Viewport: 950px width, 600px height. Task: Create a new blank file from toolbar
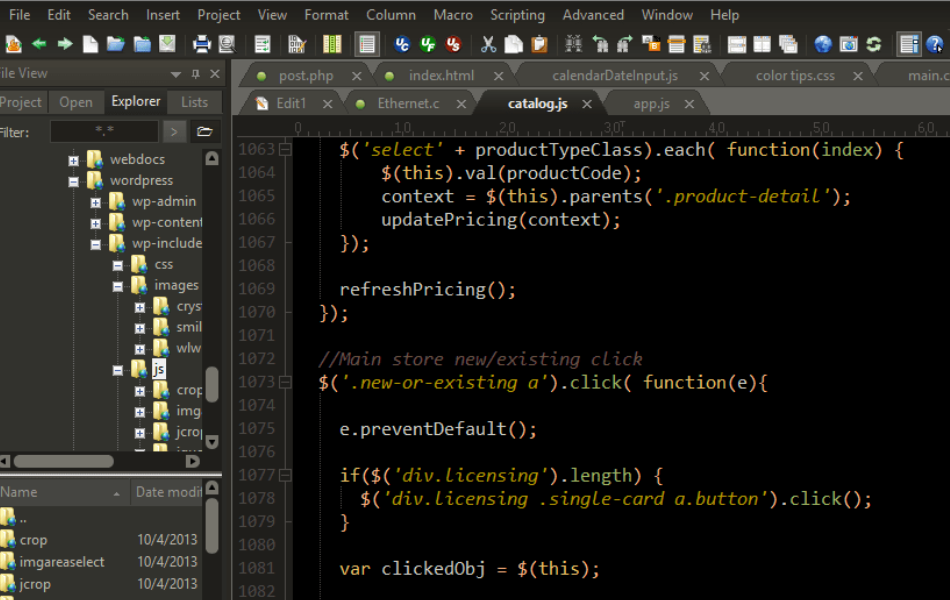tap(90, 44)
